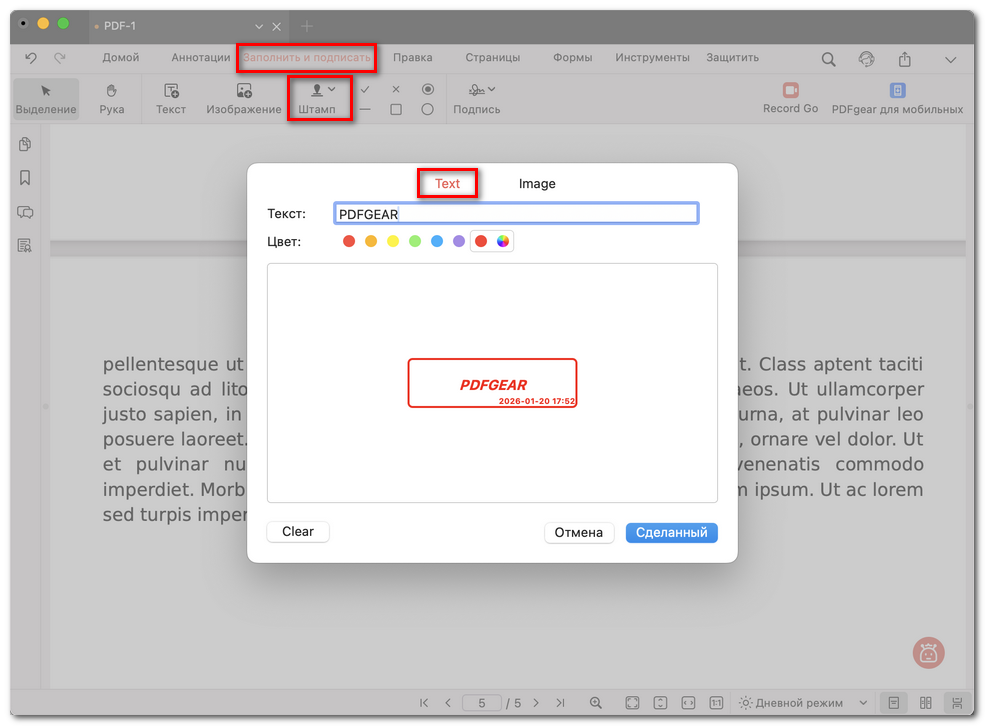Open the bookmarks sidebar panel
This screenshot has height=726, width=985.
coord(25,178)
